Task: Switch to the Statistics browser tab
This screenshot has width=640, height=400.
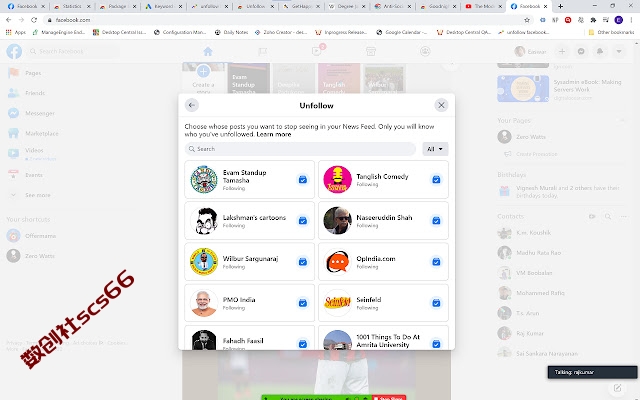Action: point(71,6)
